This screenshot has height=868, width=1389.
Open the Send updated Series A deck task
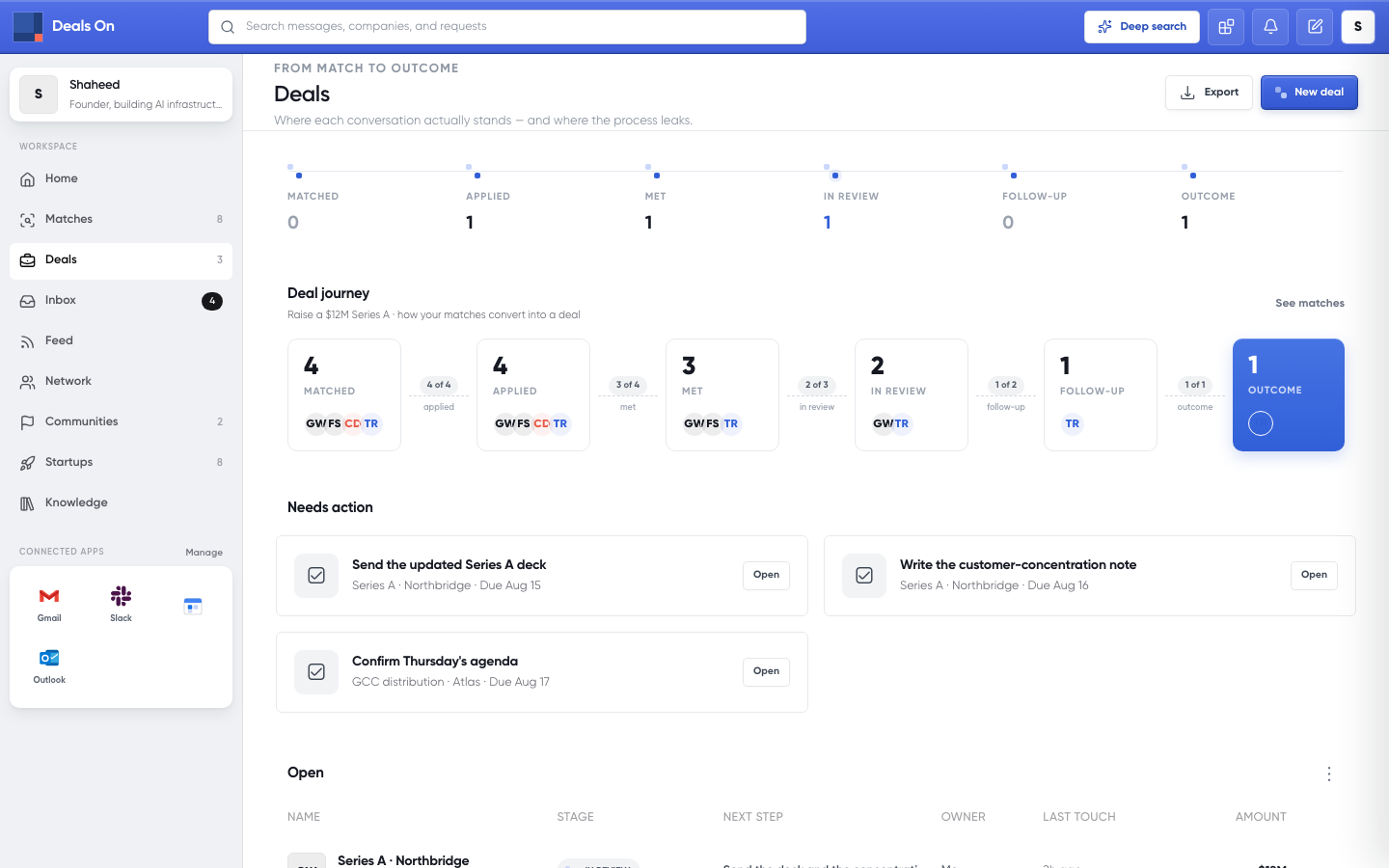tap(766, 575)
